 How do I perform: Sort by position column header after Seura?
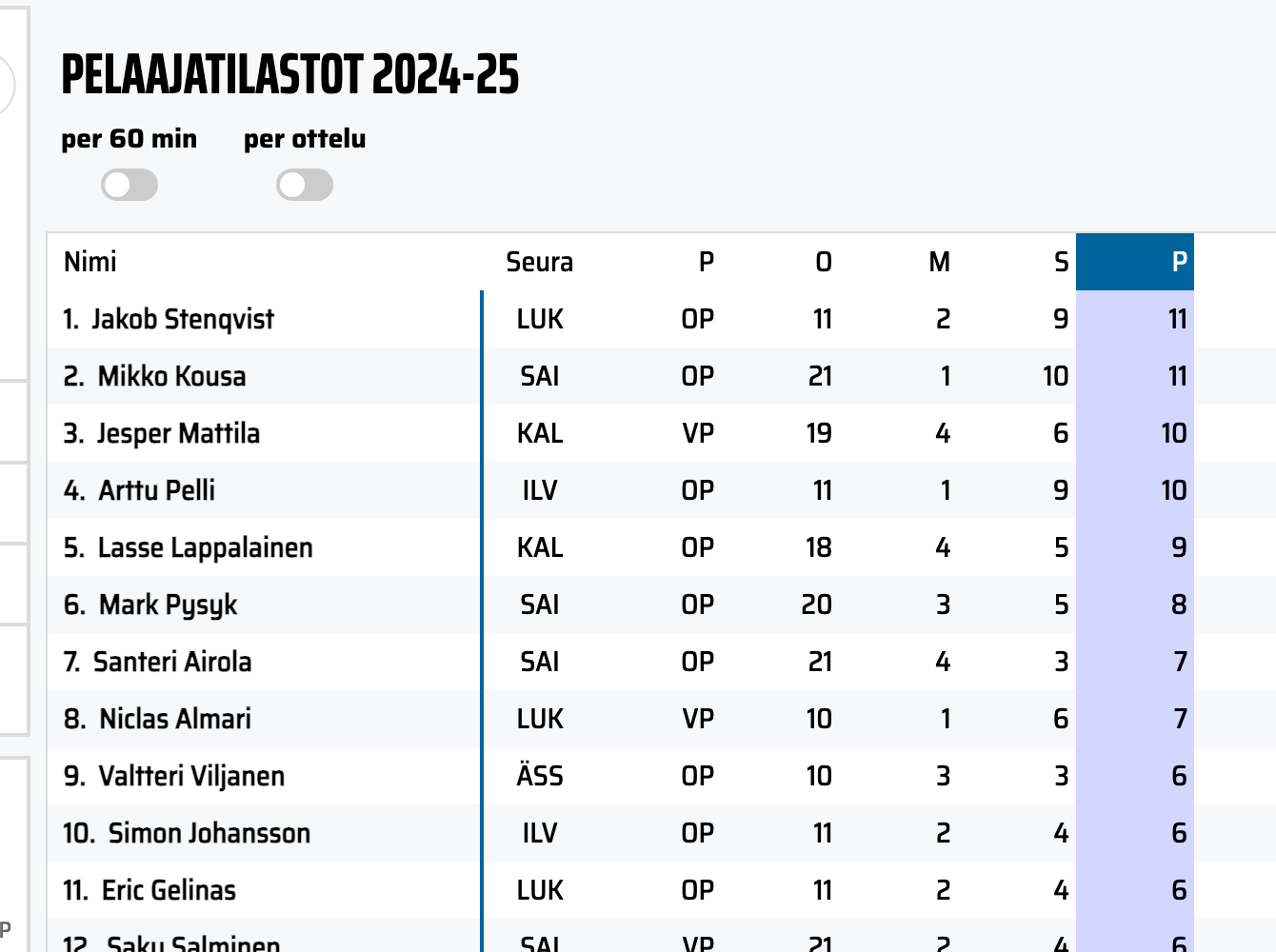[x=706, y=262]
